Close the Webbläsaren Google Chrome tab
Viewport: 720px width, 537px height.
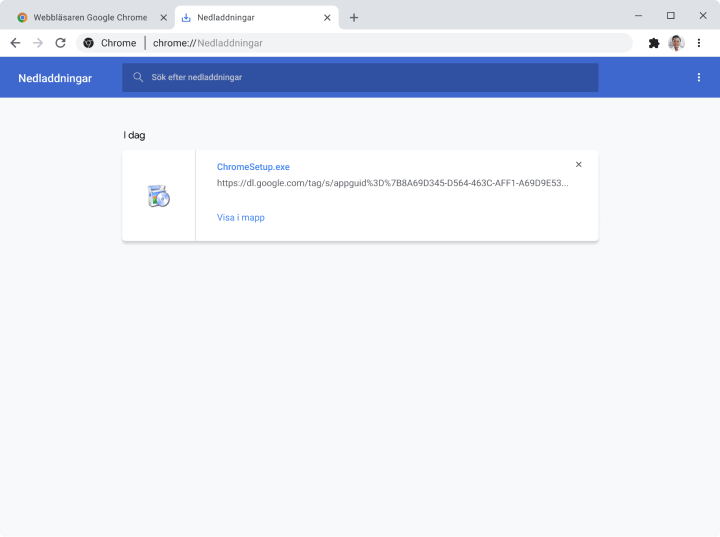click(164, 17)
